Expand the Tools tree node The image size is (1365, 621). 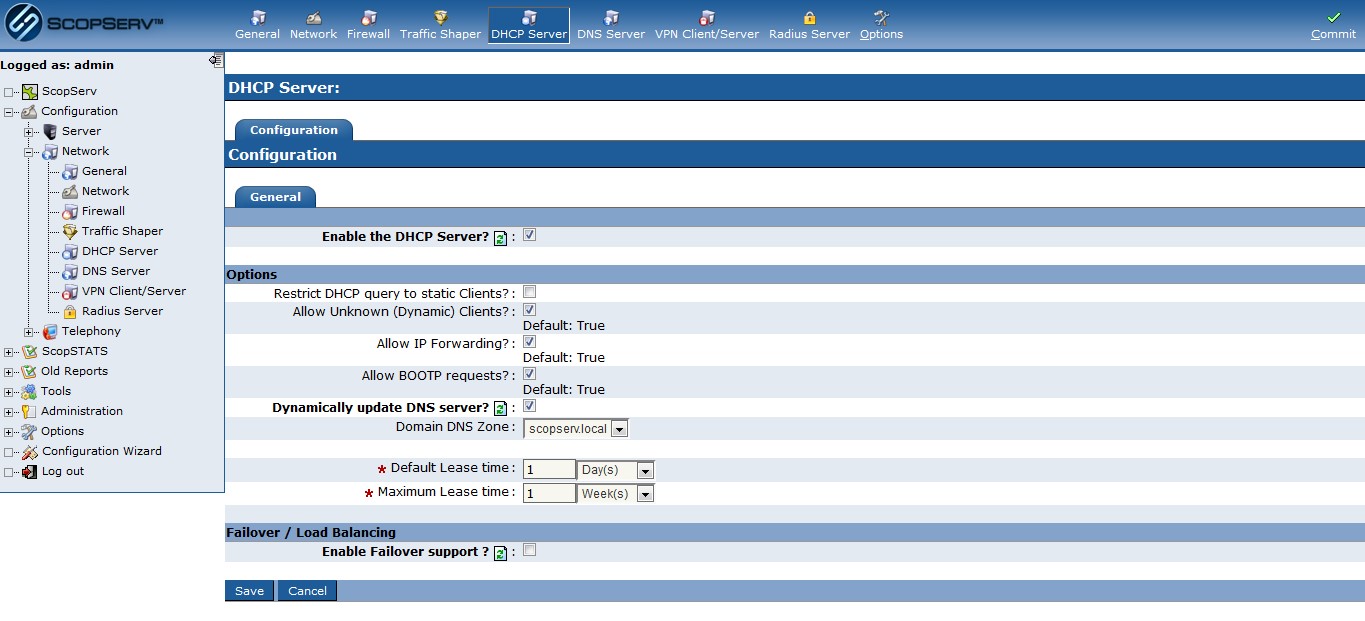(9, 392)
